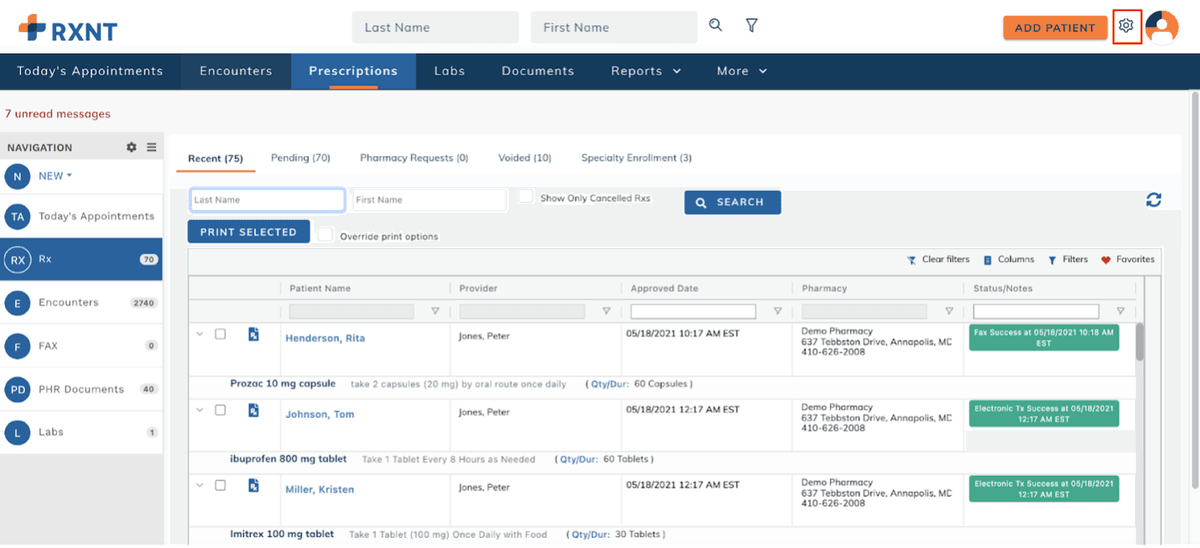
Task: Open Rita Henderson's prescription document icon
Action: pos(254,334)
